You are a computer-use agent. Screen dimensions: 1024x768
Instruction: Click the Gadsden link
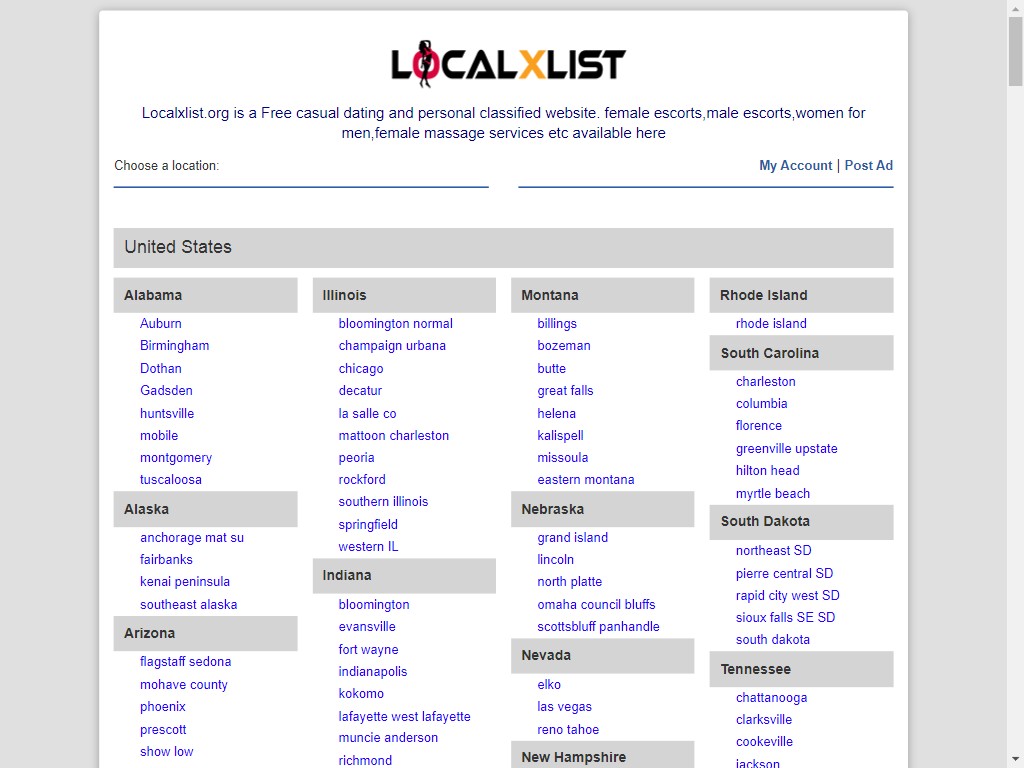point(166,391)
